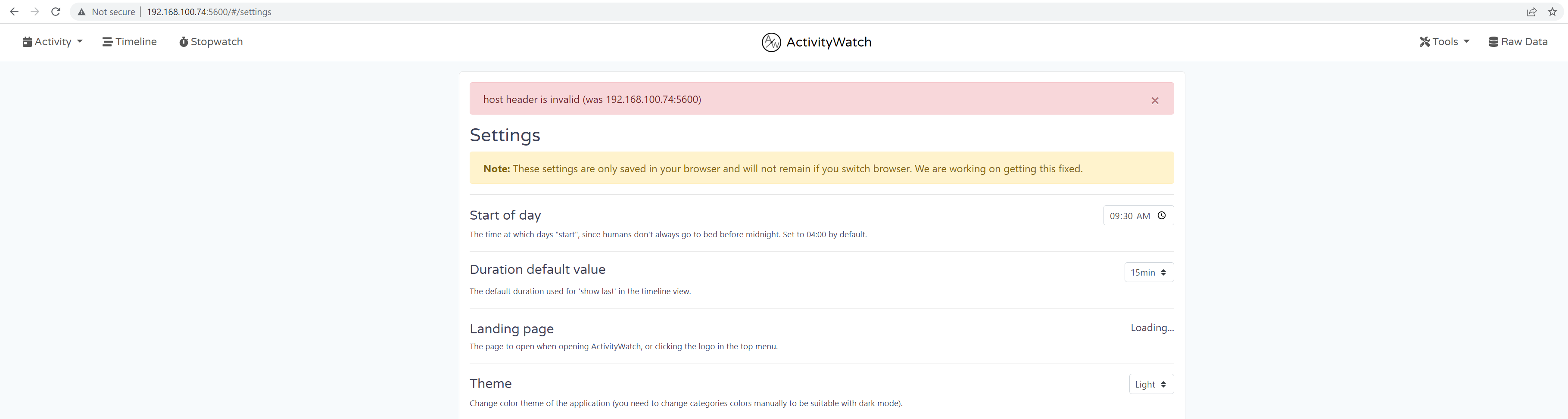Open the Stopwatch page
Screen dimensions: 1568x419
coord(211,41)
